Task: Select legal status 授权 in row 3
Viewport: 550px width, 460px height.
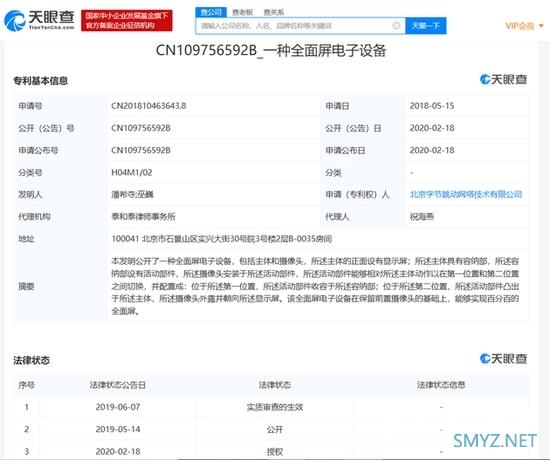Action: pos(275,452)
